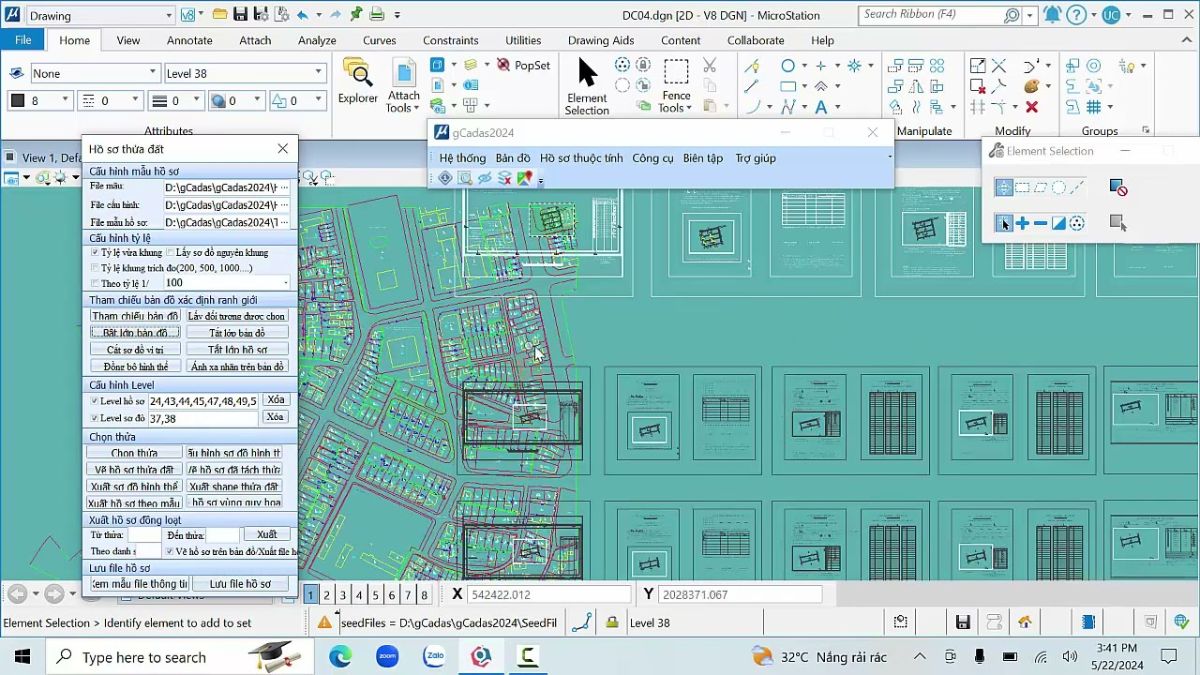Open the Explorer tool in ribbon
The image size is (1200, 675).
click(x=357, y=81)
